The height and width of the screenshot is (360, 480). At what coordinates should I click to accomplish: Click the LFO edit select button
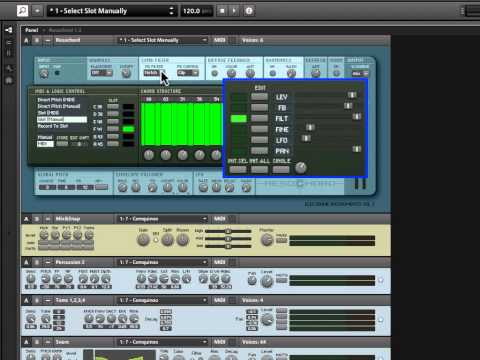[259, 140]
